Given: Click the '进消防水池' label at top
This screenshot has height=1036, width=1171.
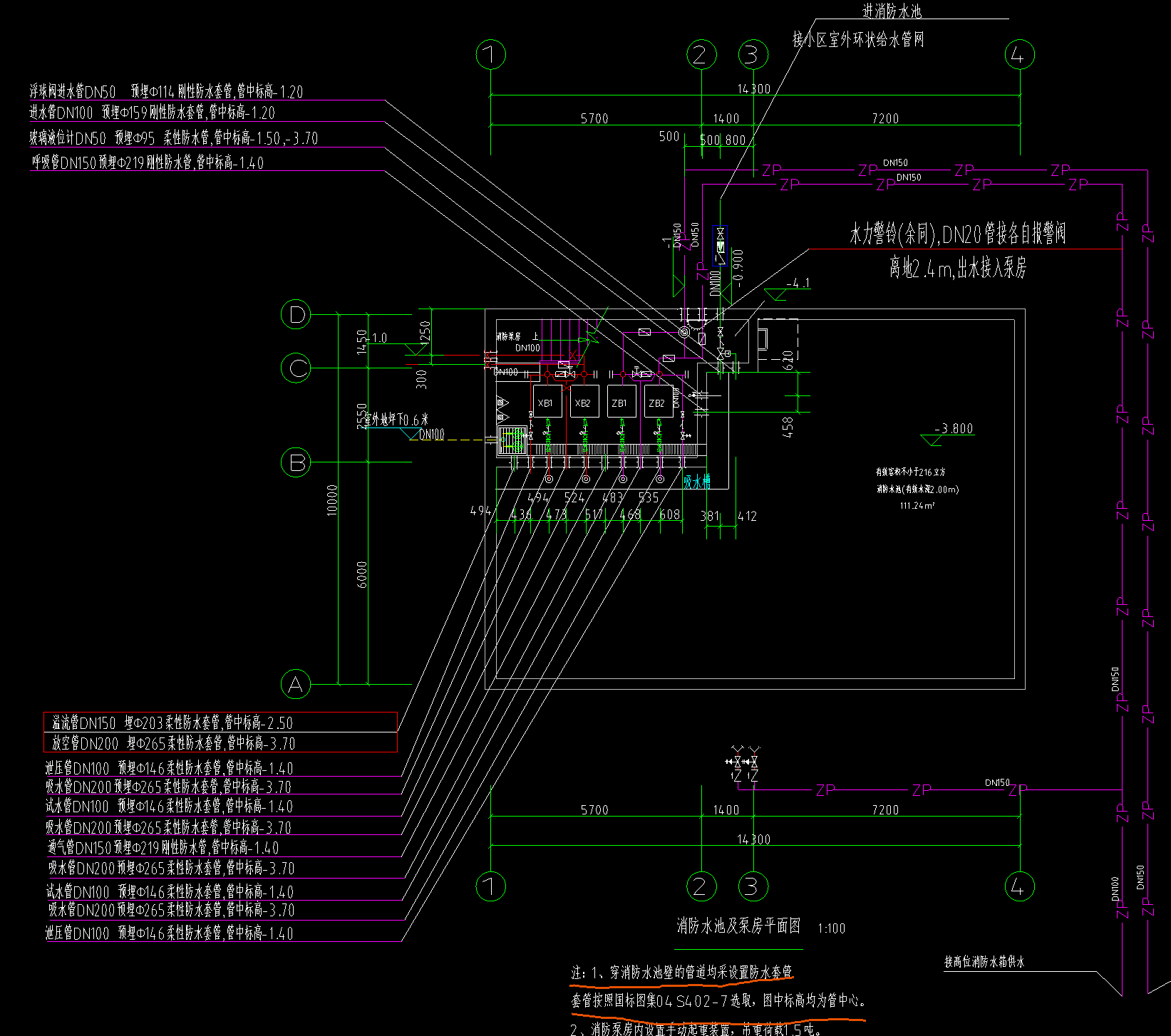Looking at the screenshot, I should [892, 10].
